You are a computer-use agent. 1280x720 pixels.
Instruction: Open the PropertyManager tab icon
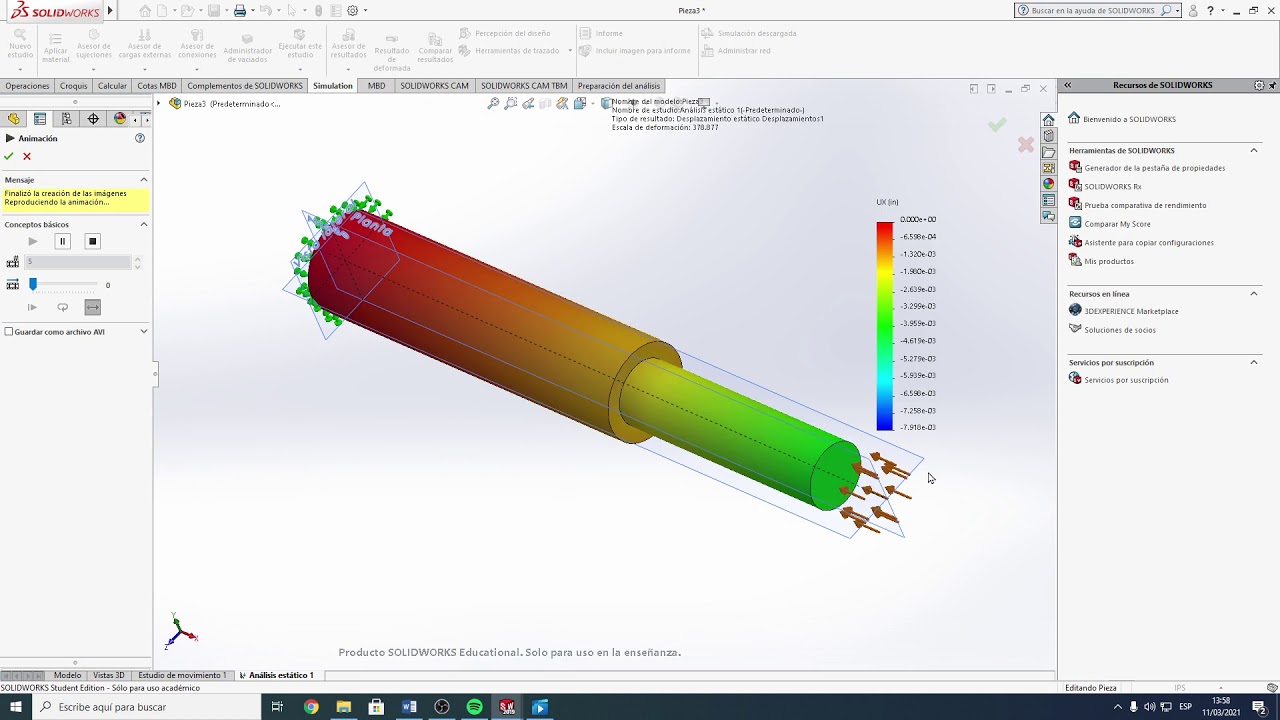[x=40, y=119]
